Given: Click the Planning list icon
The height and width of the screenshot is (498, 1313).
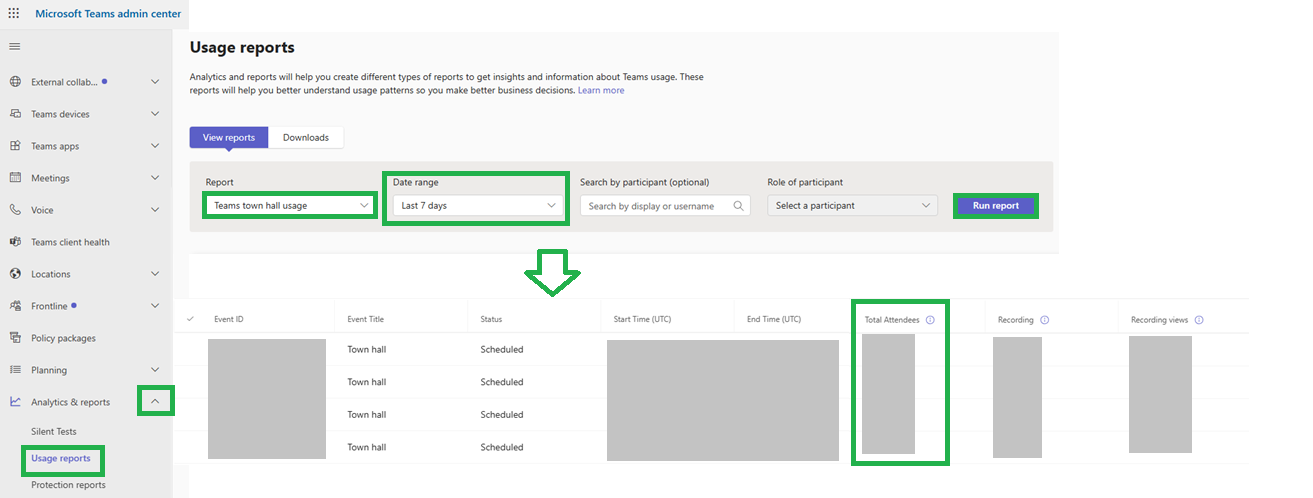Looking at the screenshot, I should (x=15, y=370).
